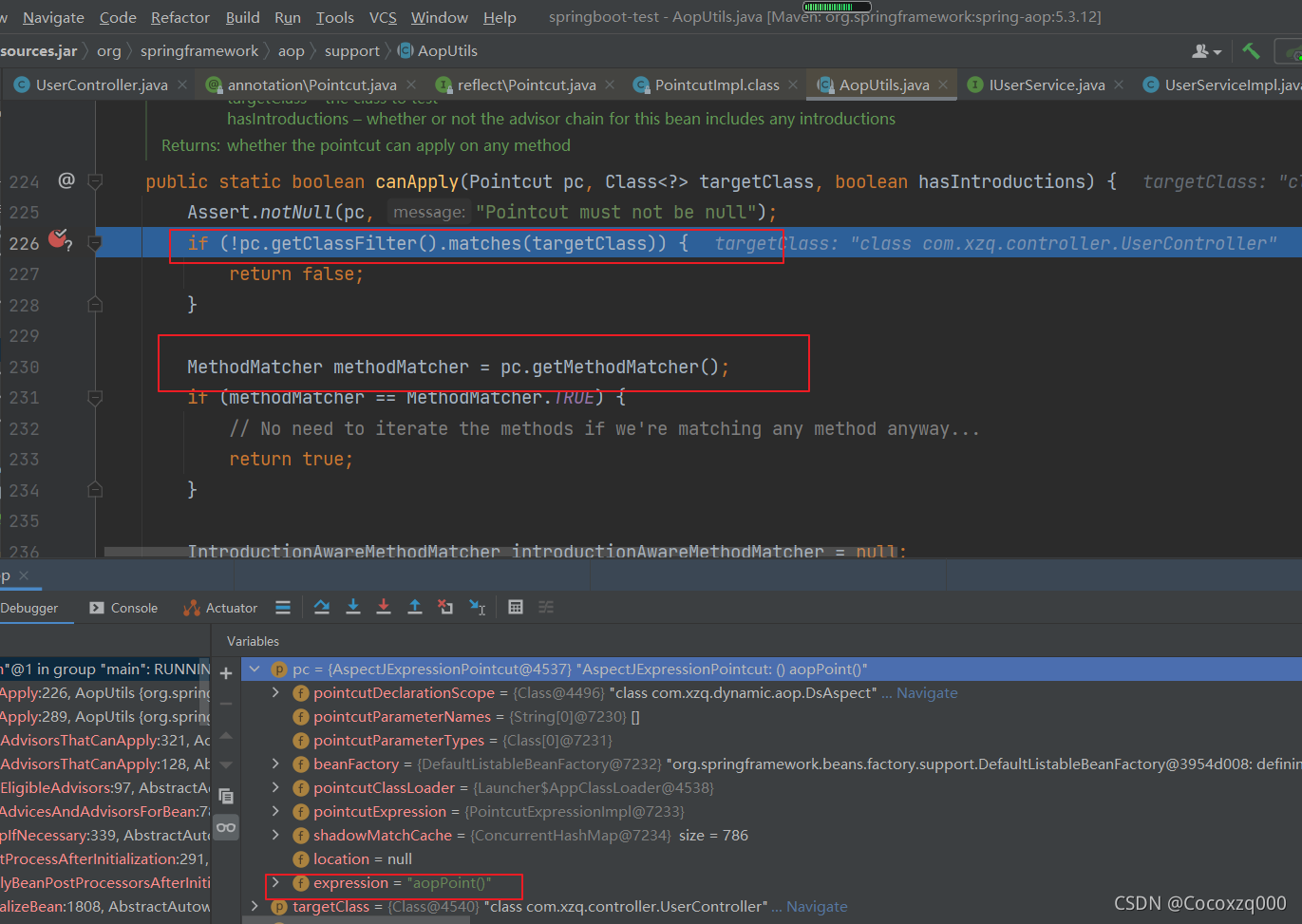Click the move watch down arrow
1302x924 pixels.
226,764
